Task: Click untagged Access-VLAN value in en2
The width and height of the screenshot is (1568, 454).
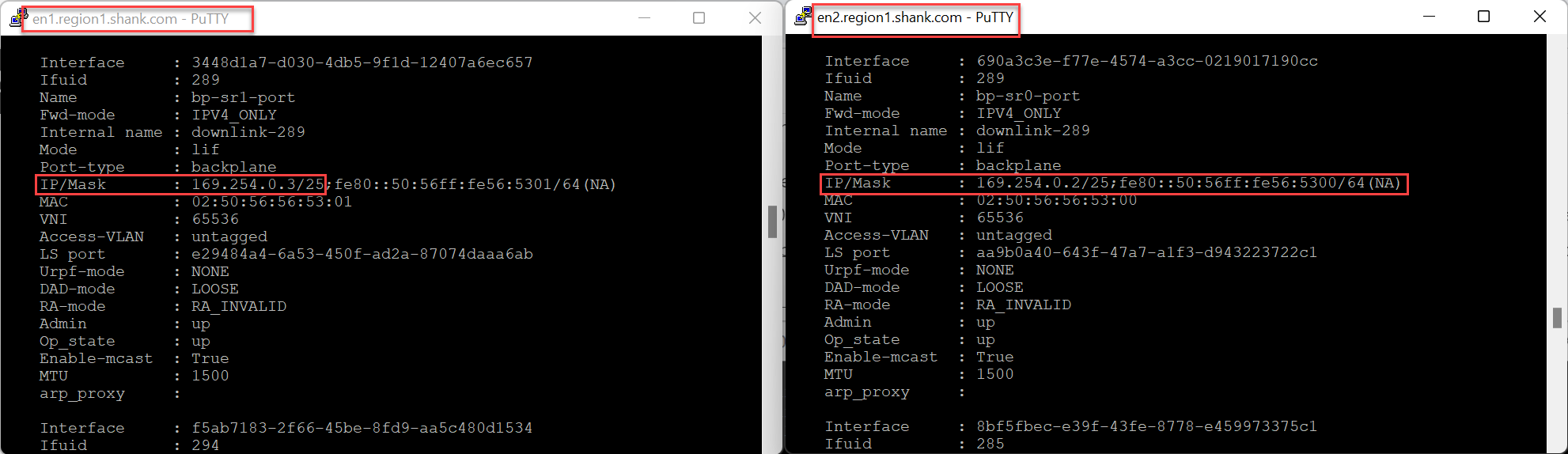Action: pyautogui.click(x=1014, y=235)
